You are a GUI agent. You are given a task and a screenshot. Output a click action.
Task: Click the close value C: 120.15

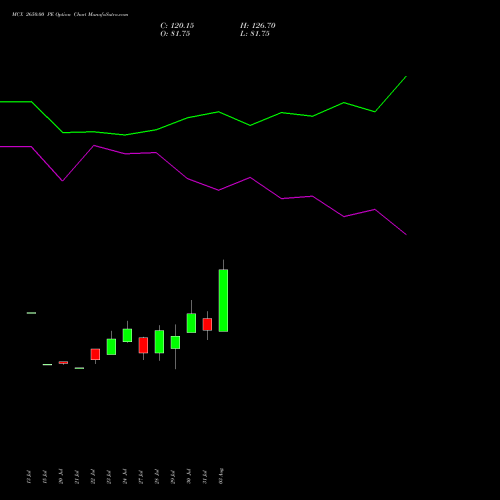click(177, 26)
